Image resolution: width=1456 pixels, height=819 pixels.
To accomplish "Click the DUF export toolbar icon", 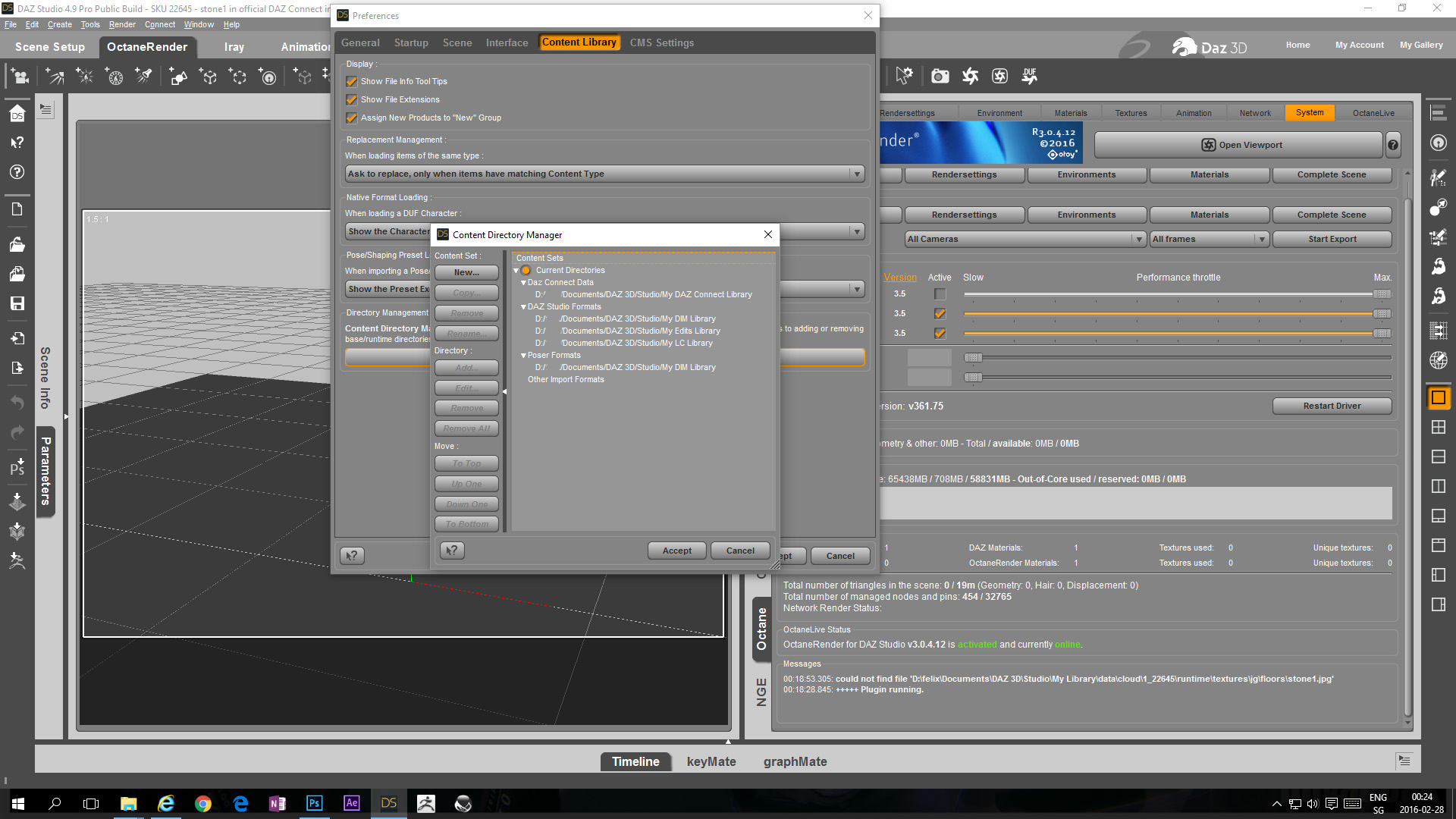I will pos(1029,76).
